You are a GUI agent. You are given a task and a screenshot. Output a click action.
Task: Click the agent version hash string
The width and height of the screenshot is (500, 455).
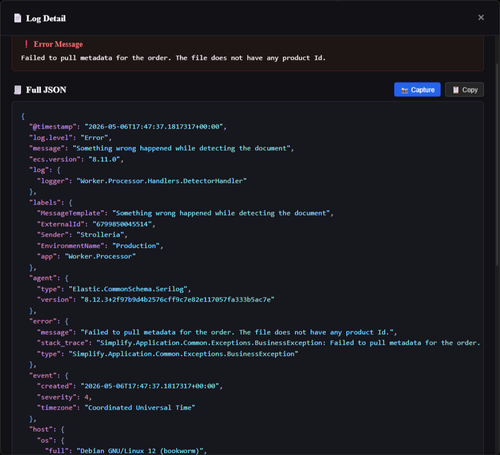point(177,300)
